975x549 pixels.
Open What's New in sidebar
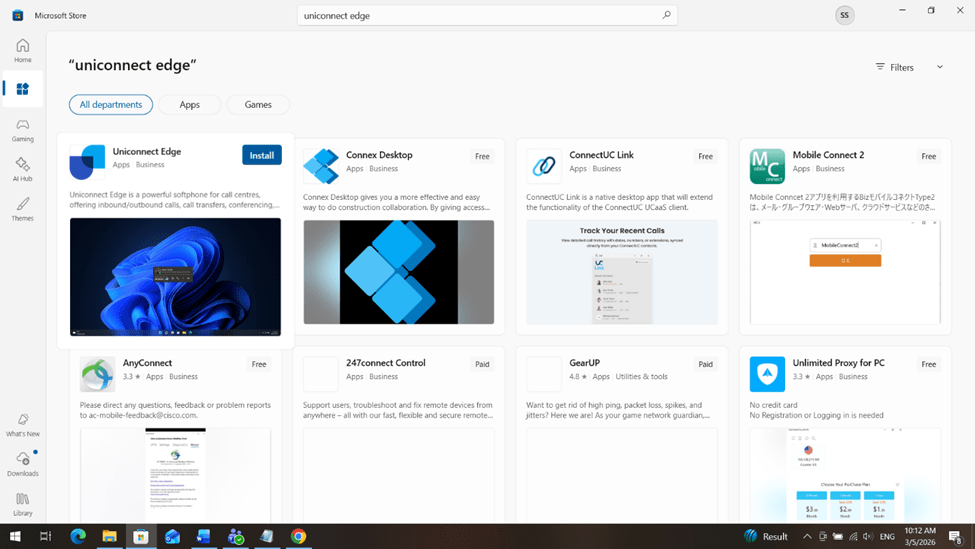tap(22, 425)
